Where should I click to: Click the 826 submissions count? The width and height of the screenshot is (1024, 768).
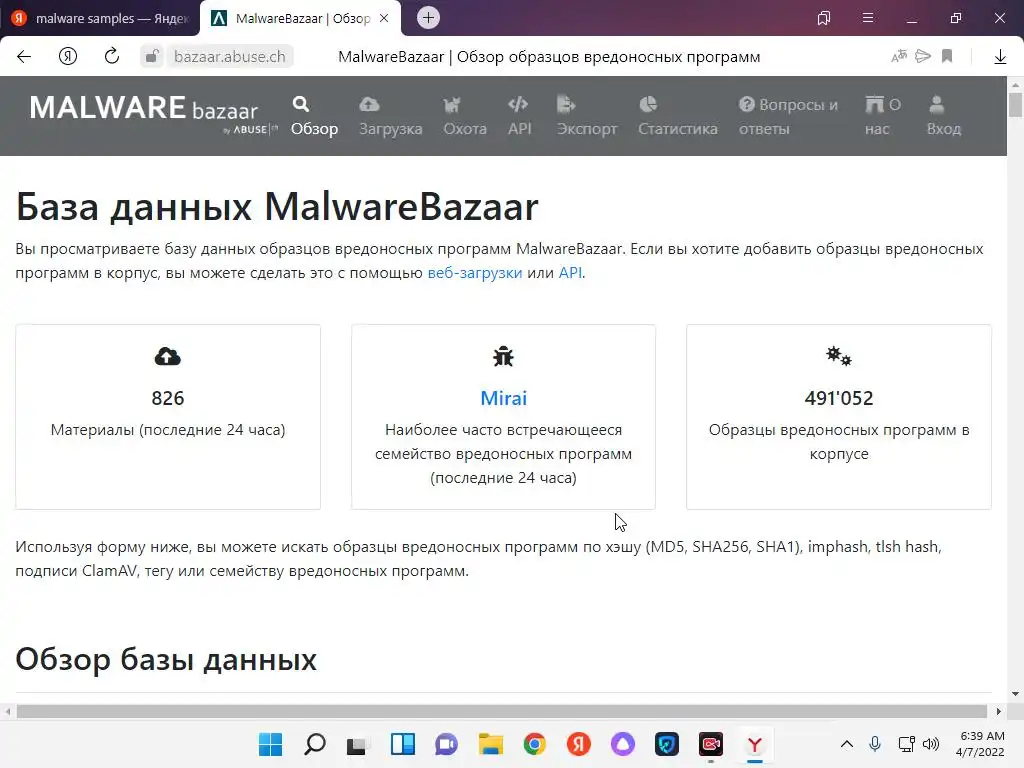[168, 398]
